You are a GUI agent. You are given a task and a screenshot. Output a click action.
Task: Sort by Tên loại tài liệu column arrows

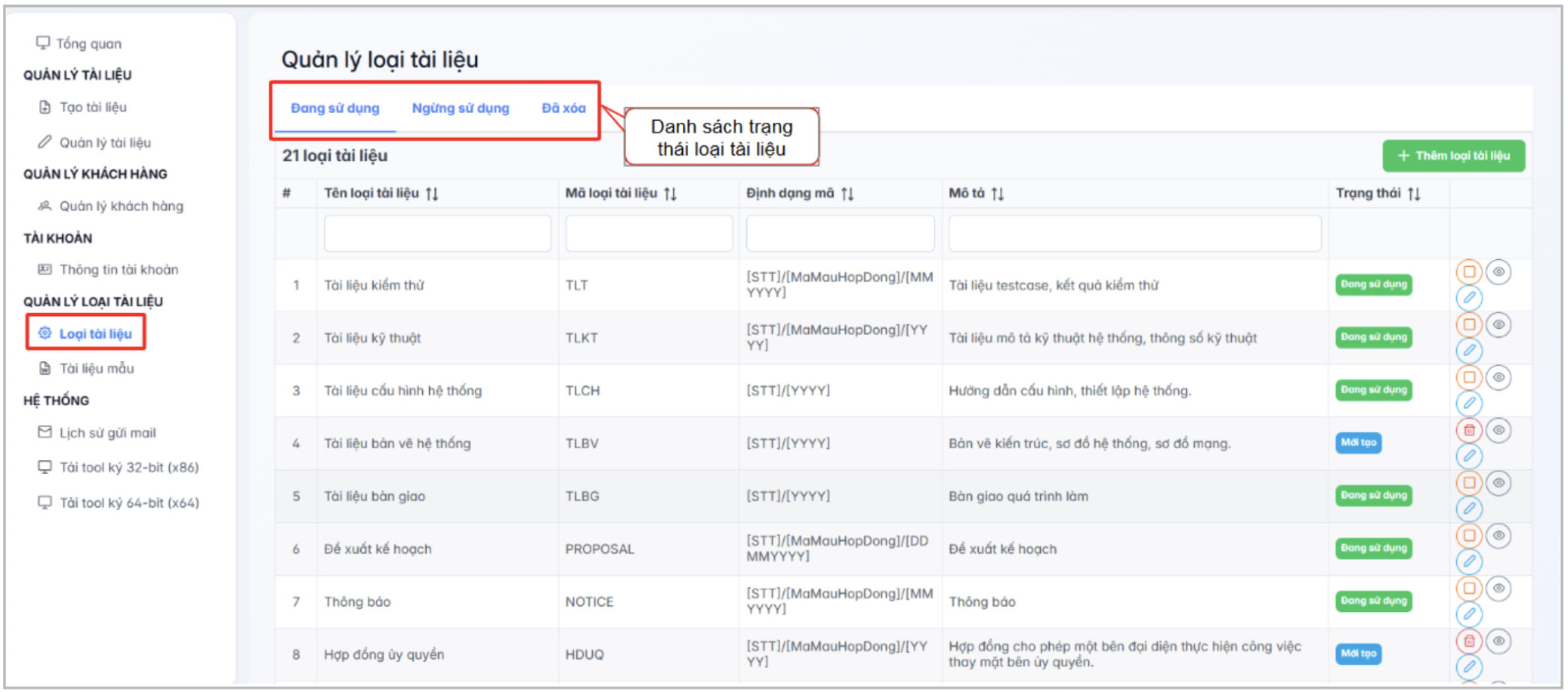click(x=432, y=194)
